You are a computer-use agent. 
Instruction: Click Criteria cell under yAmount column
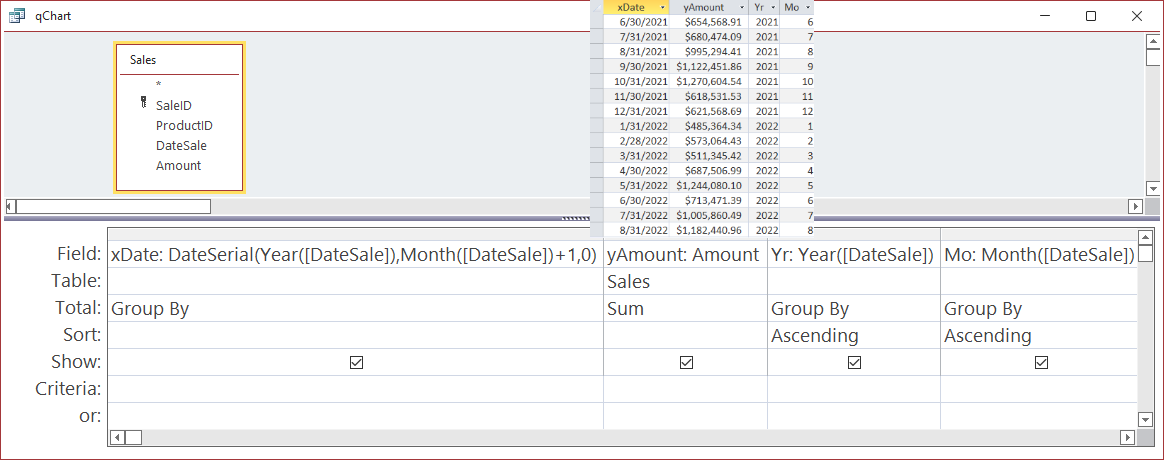point(685,389)
